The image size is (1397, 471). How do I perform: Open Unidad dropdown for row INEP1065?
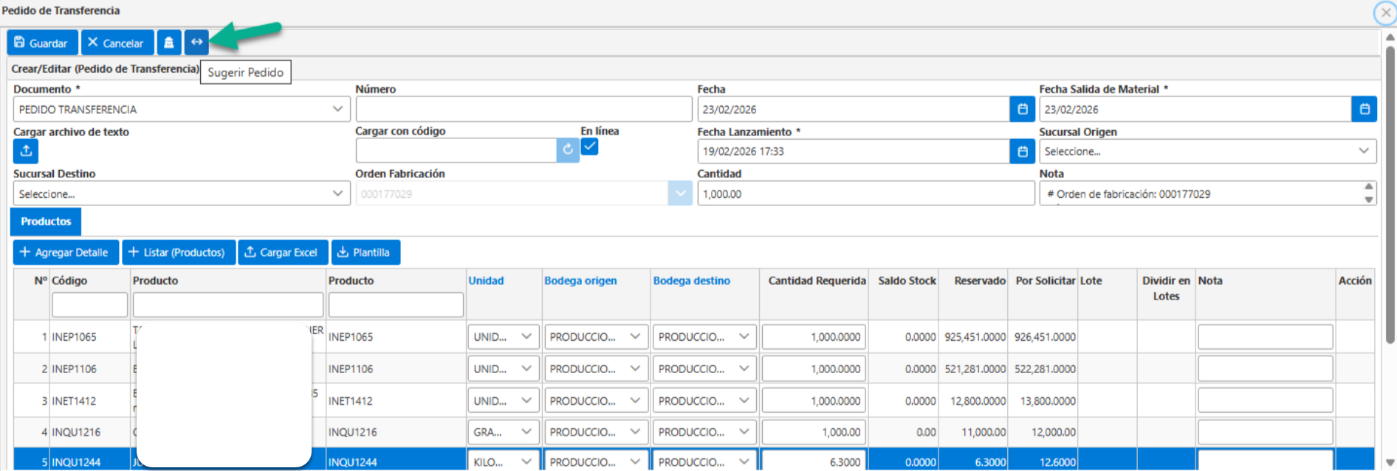(504, 338)
